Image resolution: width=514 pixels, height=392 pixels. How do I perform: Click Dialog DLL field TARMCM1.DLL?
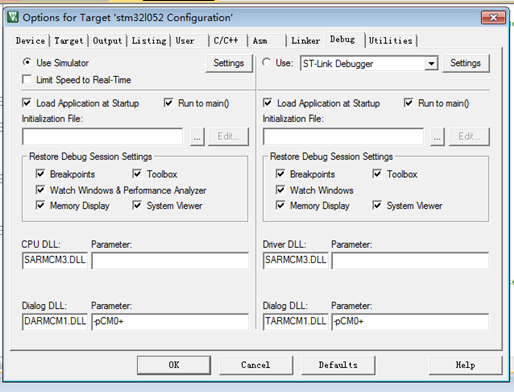pyautogui.click(x=296, y=322)
